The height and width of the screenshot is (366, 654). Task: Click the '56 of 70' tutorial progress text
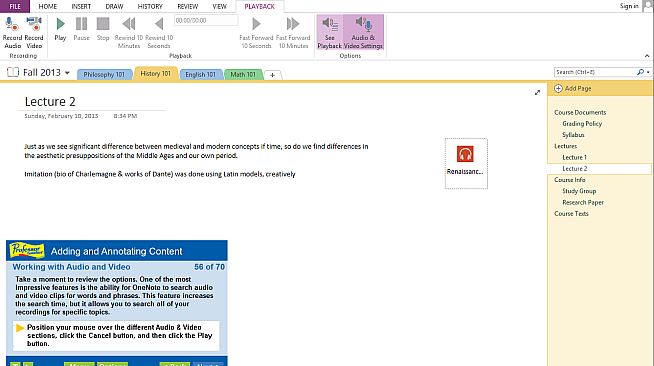[209, 267]
